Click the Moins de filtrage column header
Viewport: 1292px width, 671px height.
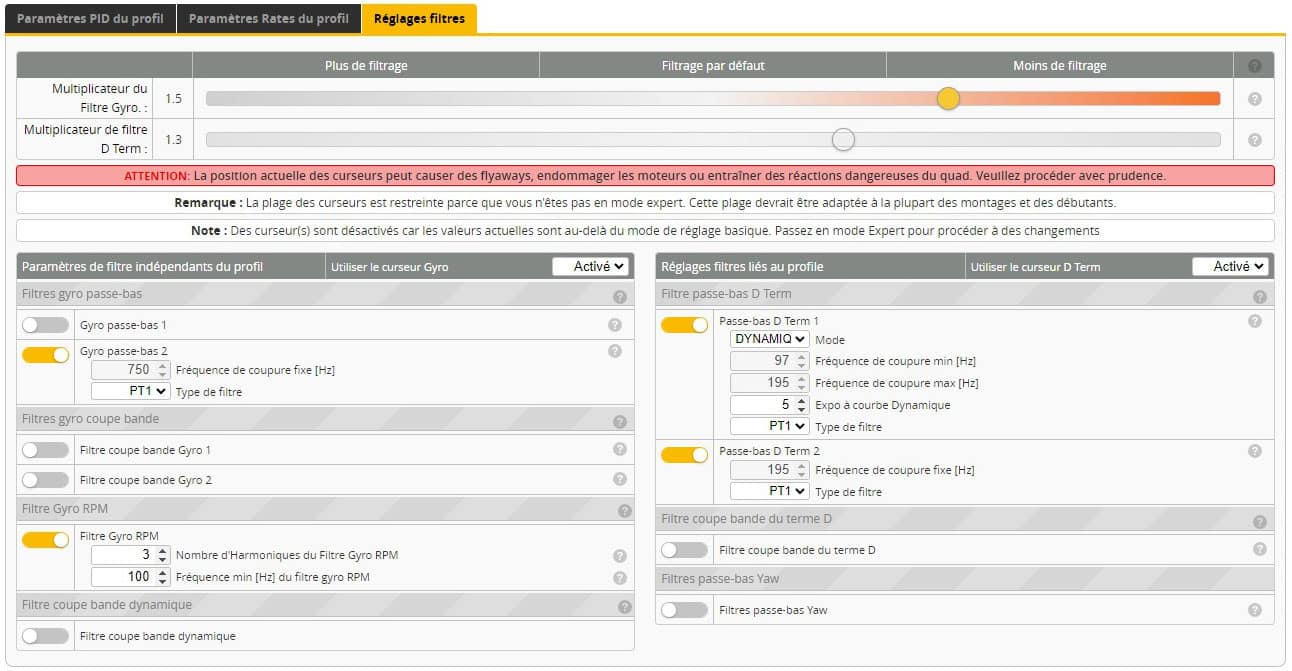(x=1060, y=66)
